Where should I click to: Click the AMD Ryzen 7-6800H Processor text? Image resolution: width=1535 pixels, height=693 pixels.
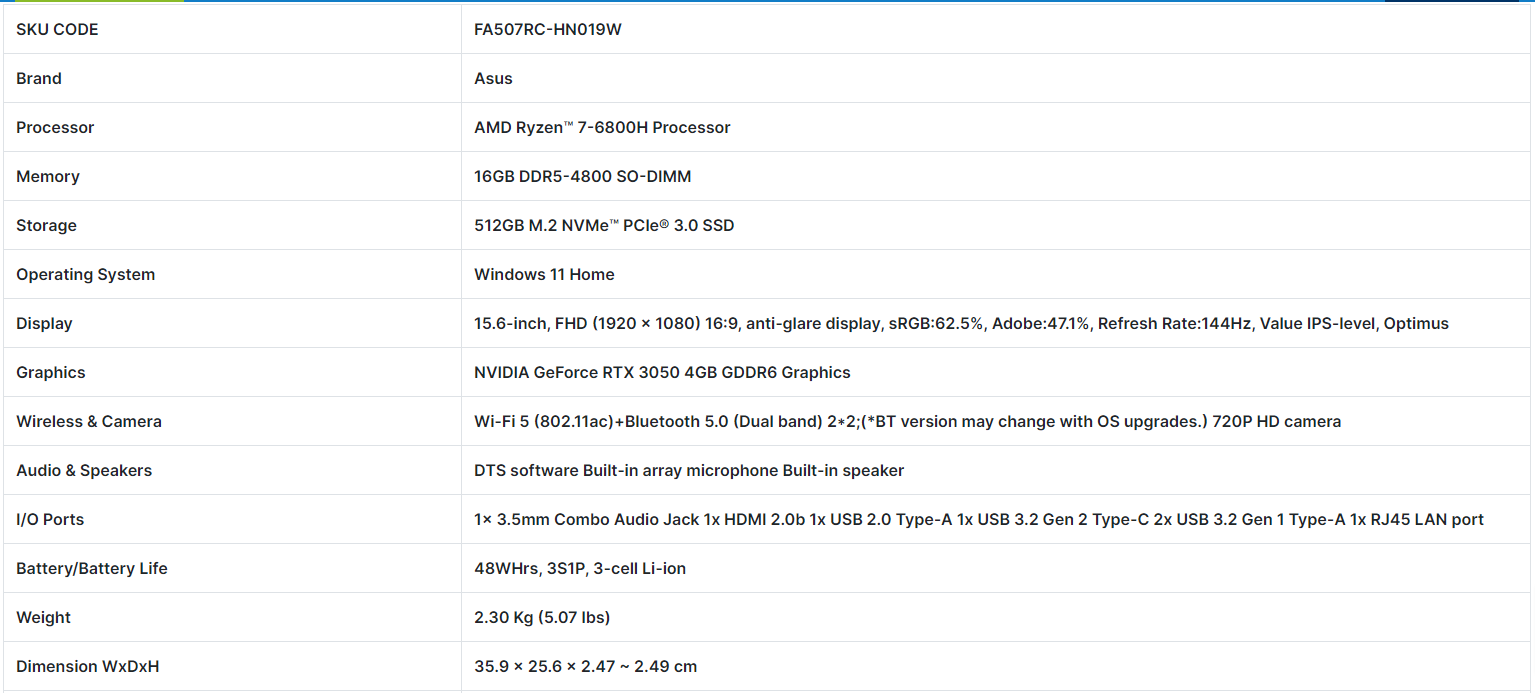click(602, 128)
